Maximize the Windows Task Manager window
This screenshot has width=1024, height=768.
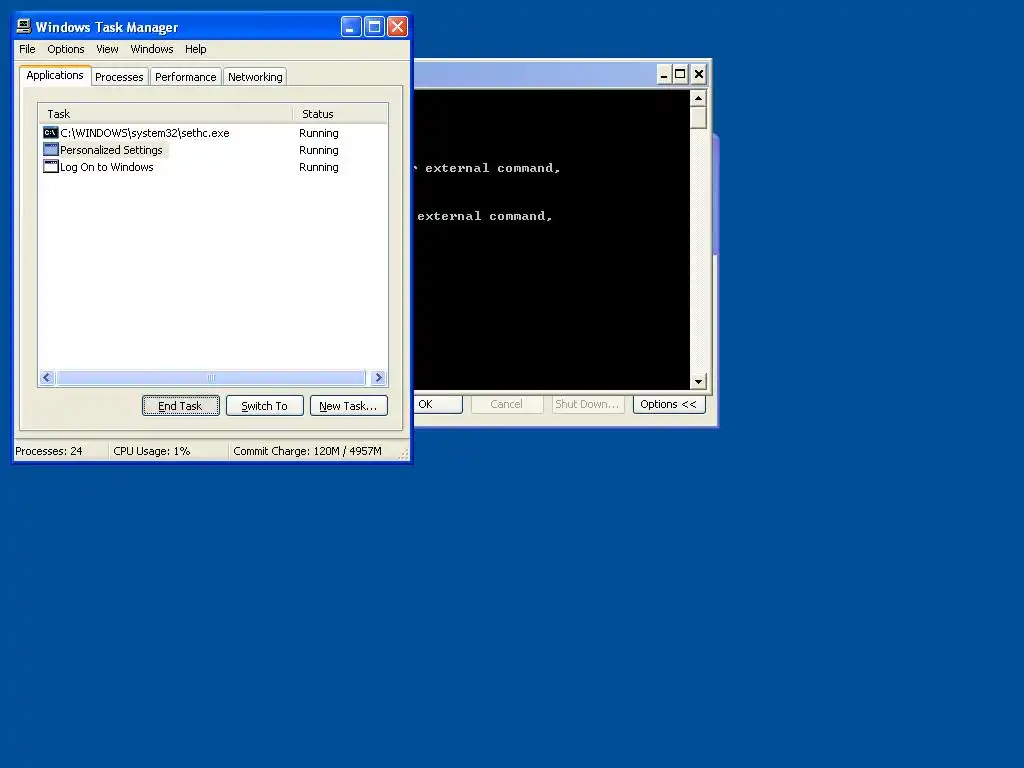(x=374, y=26)
